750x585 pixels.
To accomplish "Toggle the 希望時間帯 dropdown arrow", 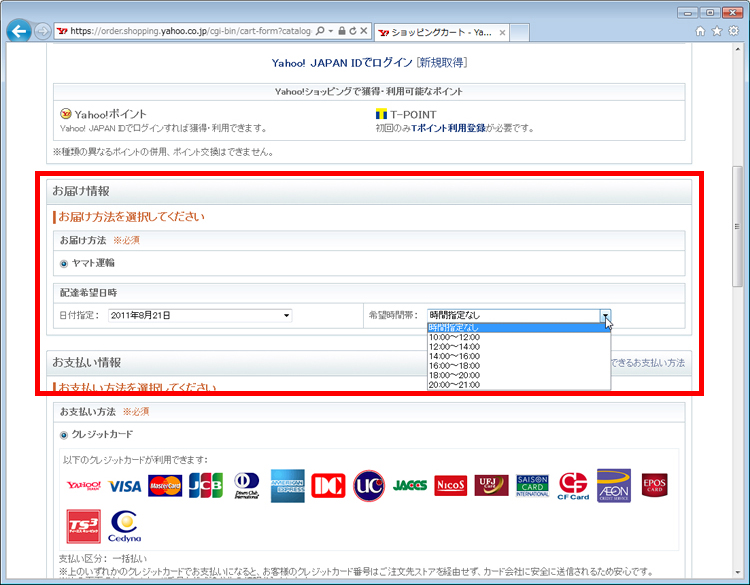I will click(606, 315).
